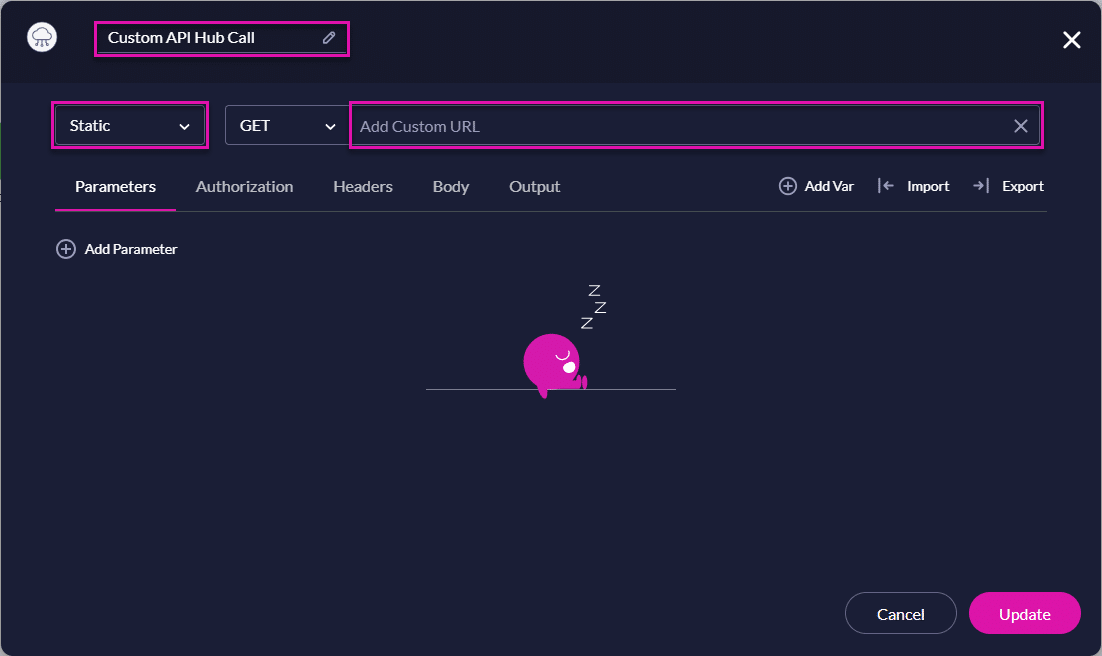Add a parameter using the plus icon
Viewport: 1102px width, 656px height.
[x=66, y=248]
